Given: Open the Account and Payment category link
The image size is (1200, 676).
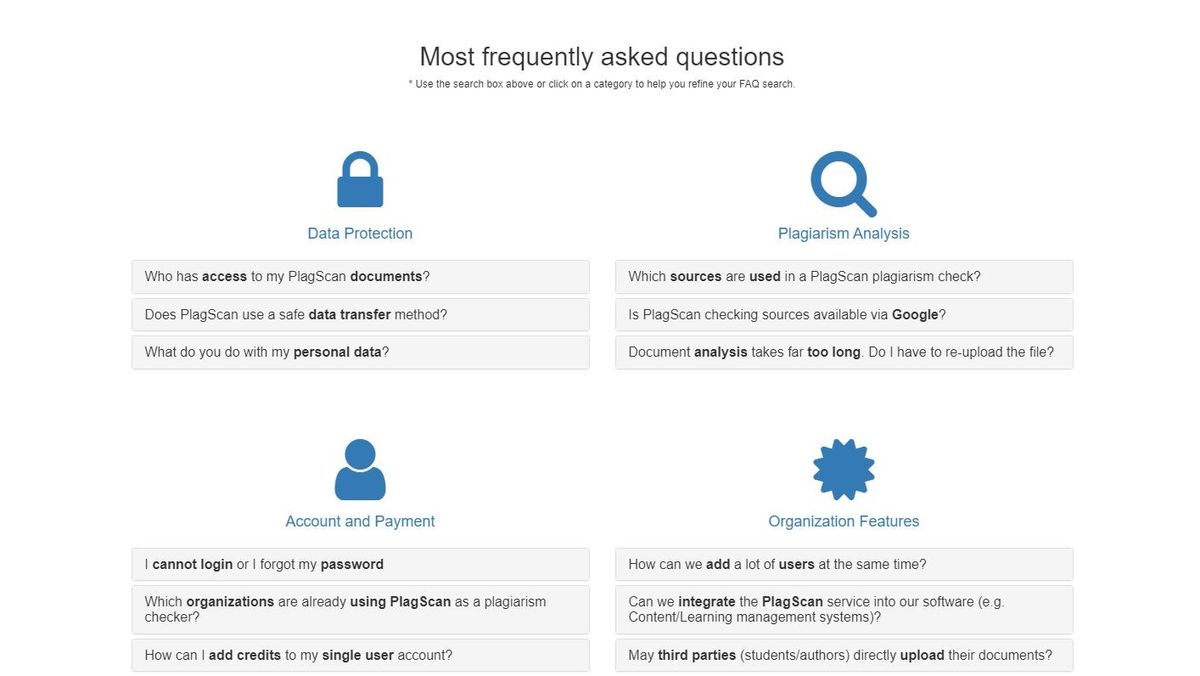Looking at the screenshot, I should pos(360,520).
